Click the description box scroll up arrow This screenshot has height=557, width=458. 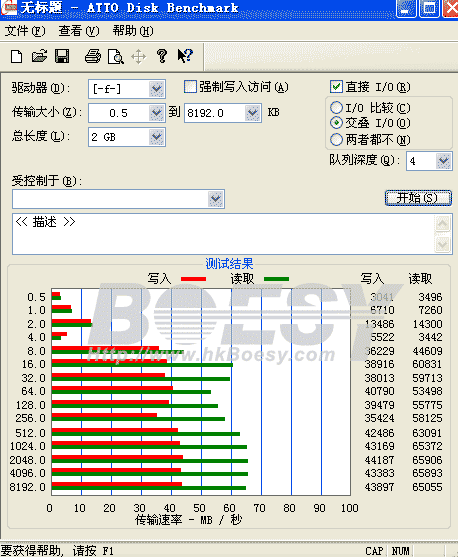(x=443, y=224)
